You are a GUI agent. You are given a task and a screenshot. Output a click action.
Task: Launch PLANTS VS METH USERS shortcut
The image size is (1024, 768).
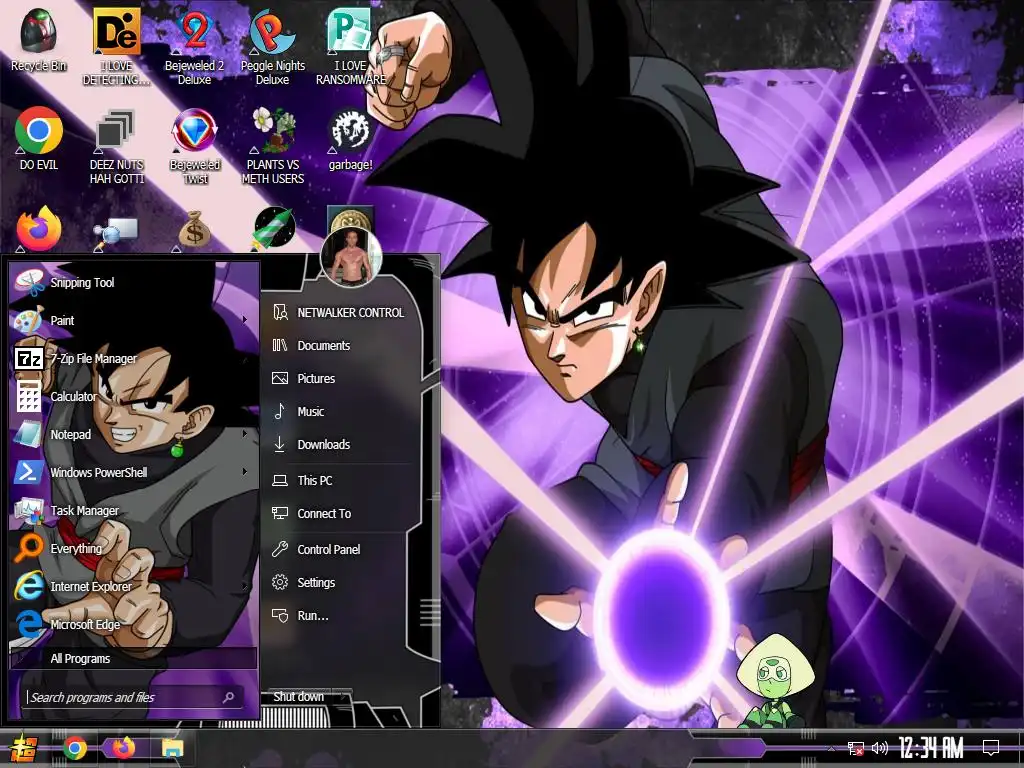coord(272,146)
